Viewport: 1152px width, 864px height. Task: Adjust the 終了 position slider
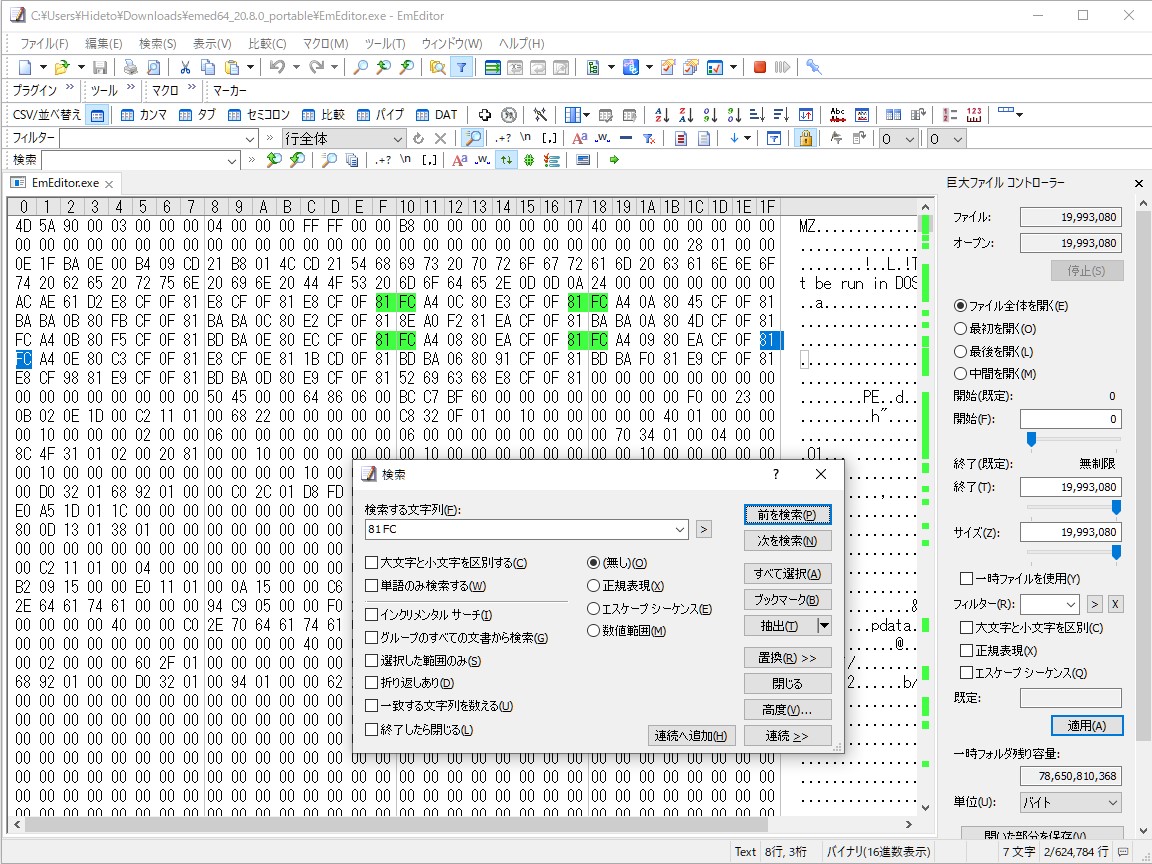tap(1116, 508)
